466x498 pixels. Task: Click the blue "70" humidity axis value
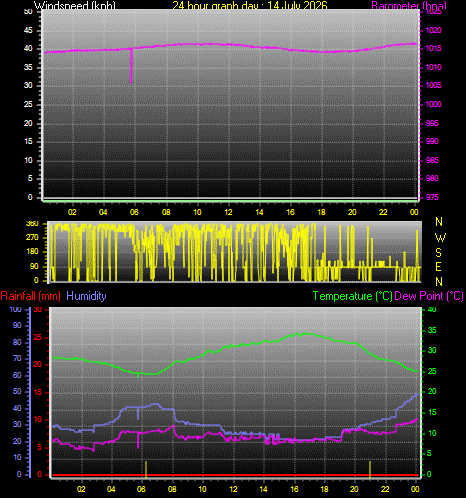17,358
